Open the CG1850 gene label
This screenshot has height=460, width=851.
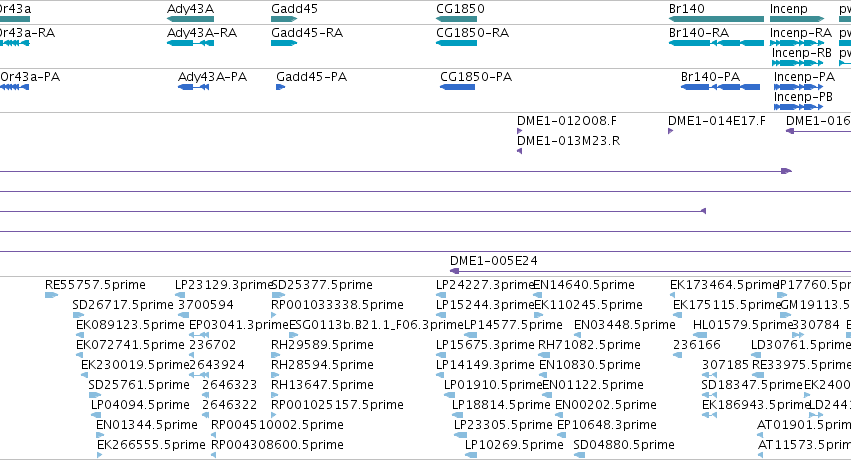click(460, 9)
